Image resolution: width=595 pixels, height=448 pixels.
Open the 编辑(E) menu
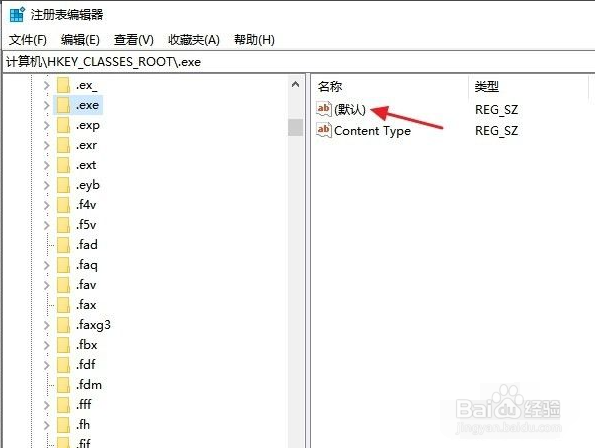80,40
